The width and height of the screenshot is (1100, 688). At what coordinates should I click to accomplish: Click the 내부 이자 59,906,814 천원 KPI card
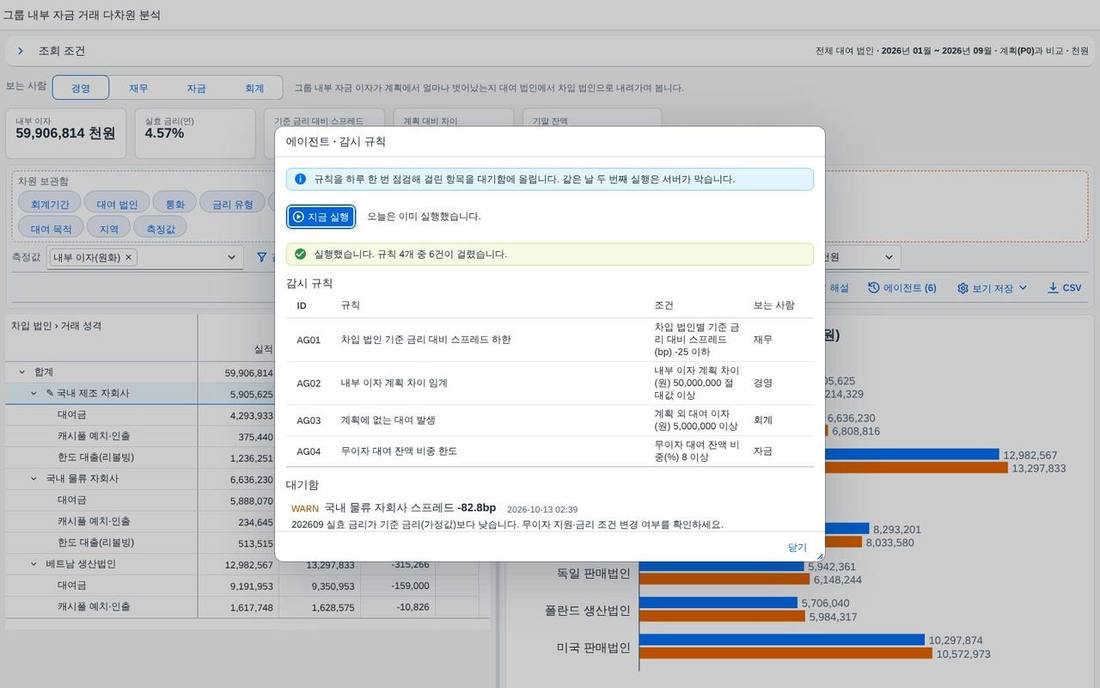coord(66,133)
